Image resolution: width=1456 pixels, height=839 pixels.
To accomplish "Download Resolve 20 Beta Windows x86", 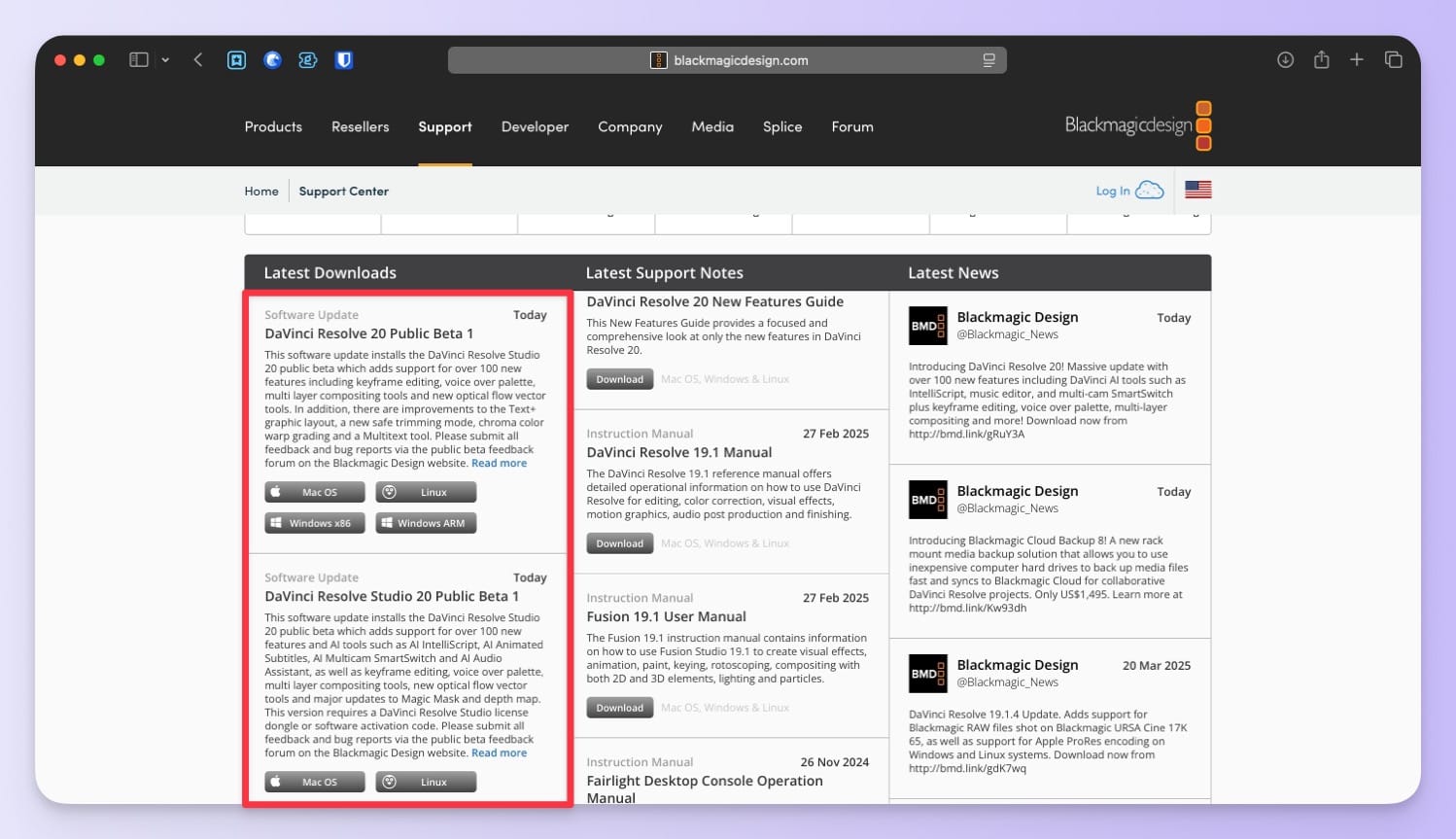I will (315, 523).
